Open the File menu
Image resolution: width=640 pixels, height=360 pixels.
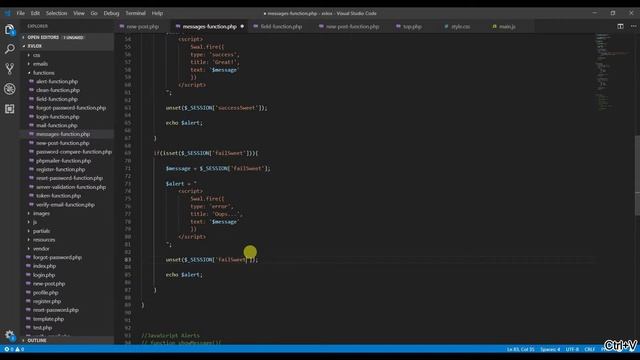tap(20, 13)
